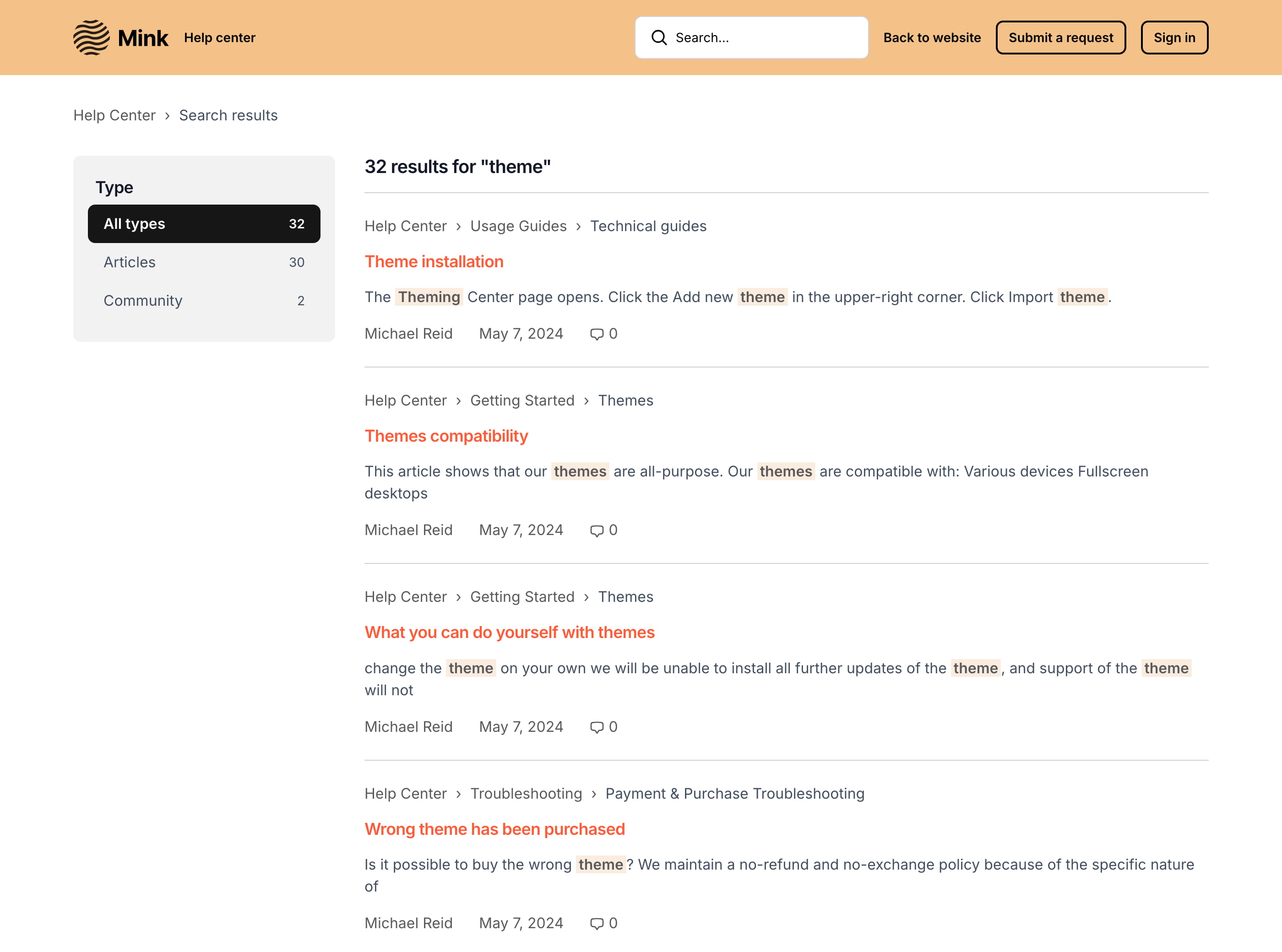
Task: Open Wrong theme has been purchased article
Action: (494, 829)
